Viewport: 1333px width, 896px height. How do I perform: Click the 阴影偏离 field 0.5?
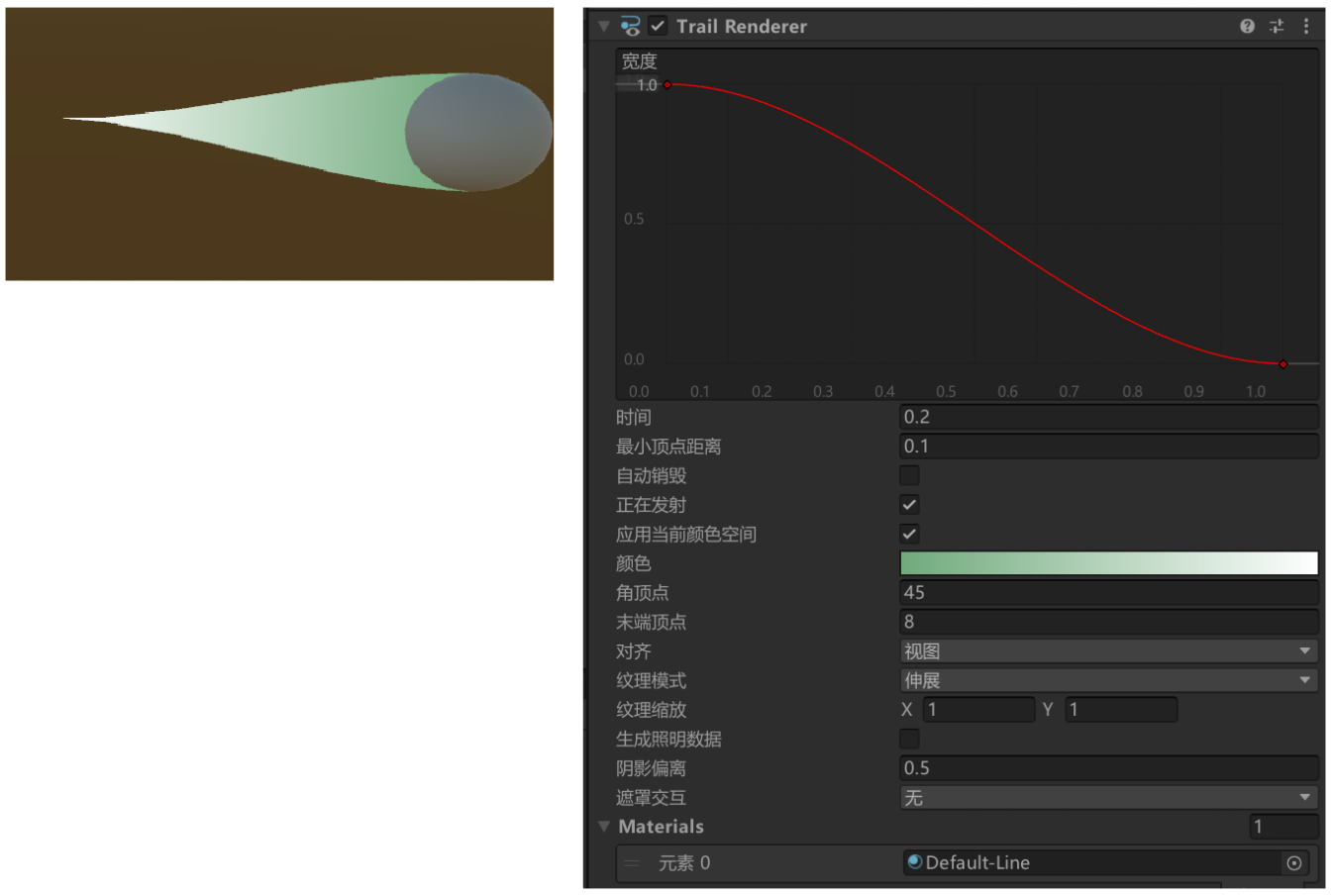tap(1109, 768)
